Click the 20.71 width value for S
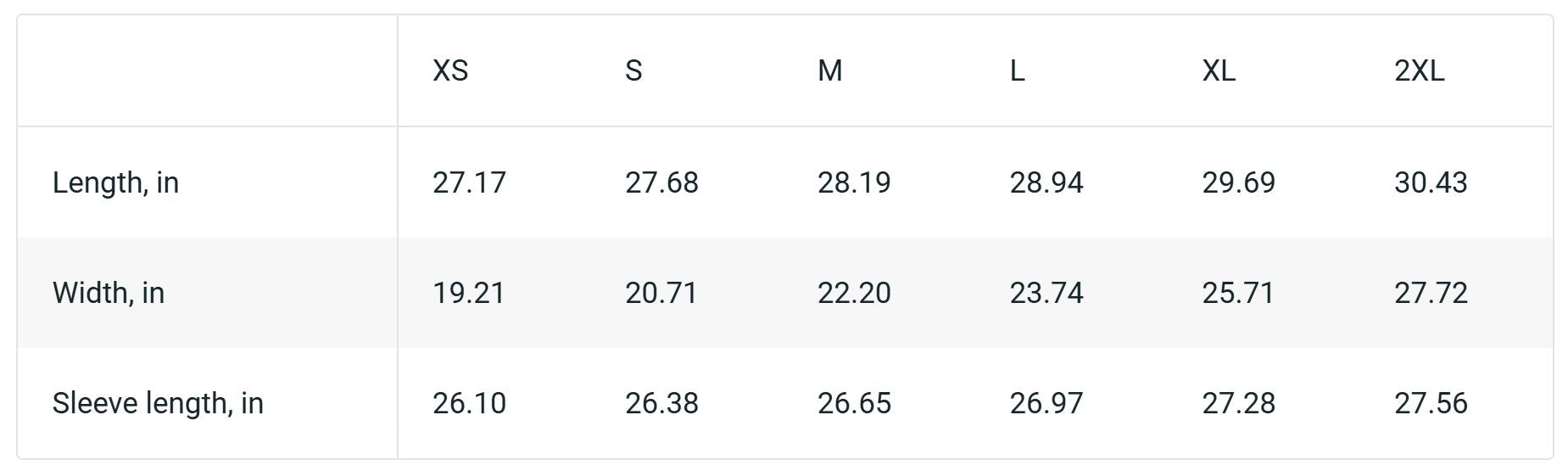 point(661,293)
